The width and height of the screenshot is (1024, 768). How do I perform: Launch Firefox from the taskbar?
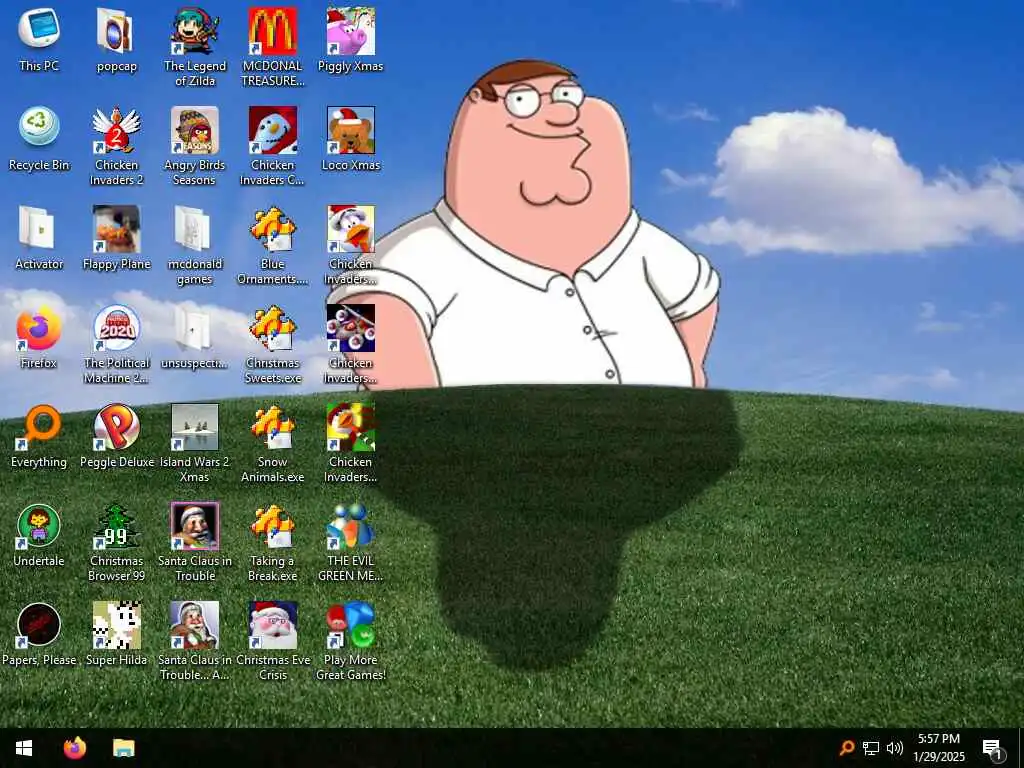tap(74, 748)
